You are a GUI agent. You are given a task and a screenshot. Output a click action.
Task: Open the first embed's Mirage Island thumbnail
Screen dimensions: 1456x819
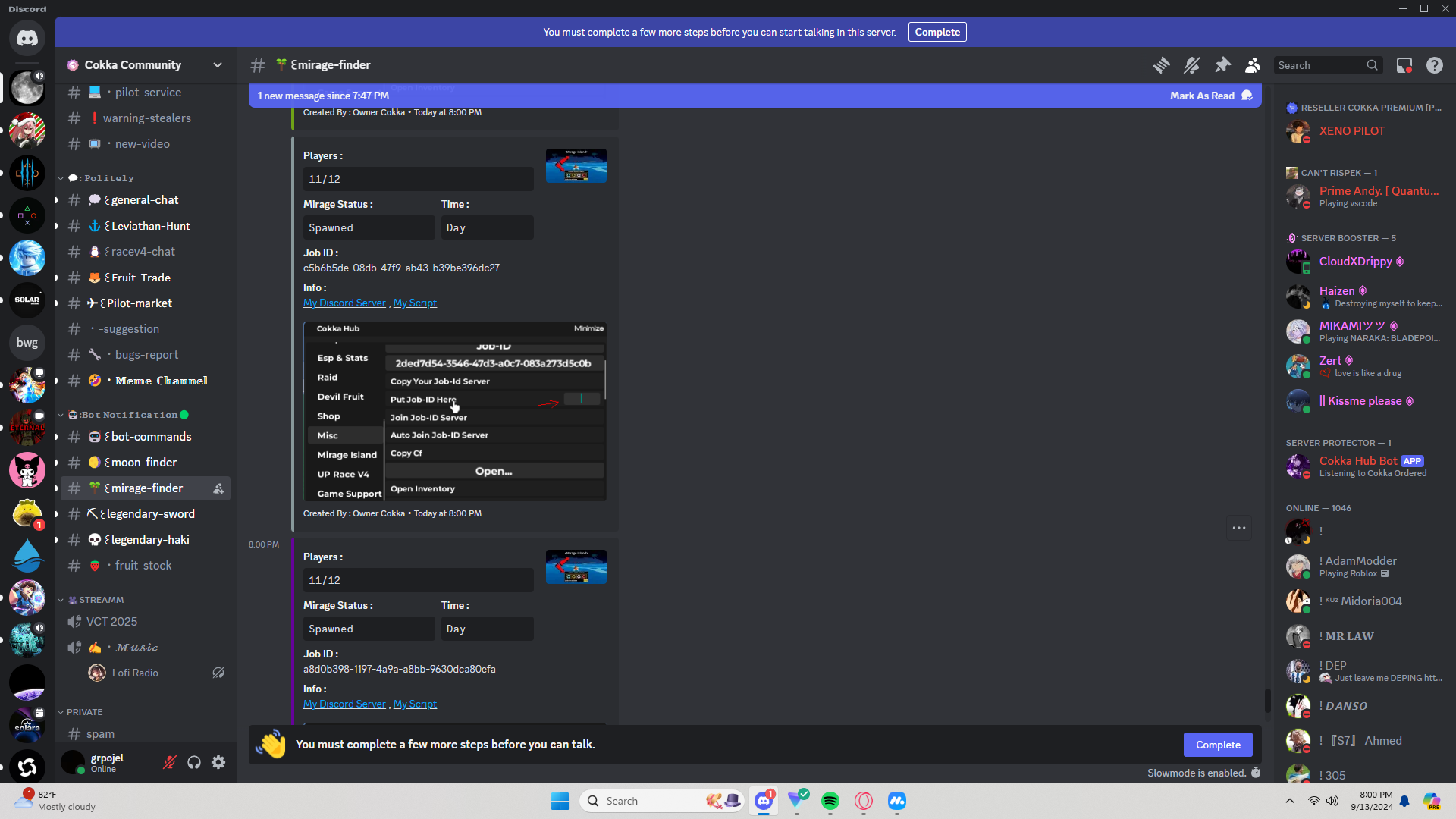pyautogui.click(x=576, y=165)
